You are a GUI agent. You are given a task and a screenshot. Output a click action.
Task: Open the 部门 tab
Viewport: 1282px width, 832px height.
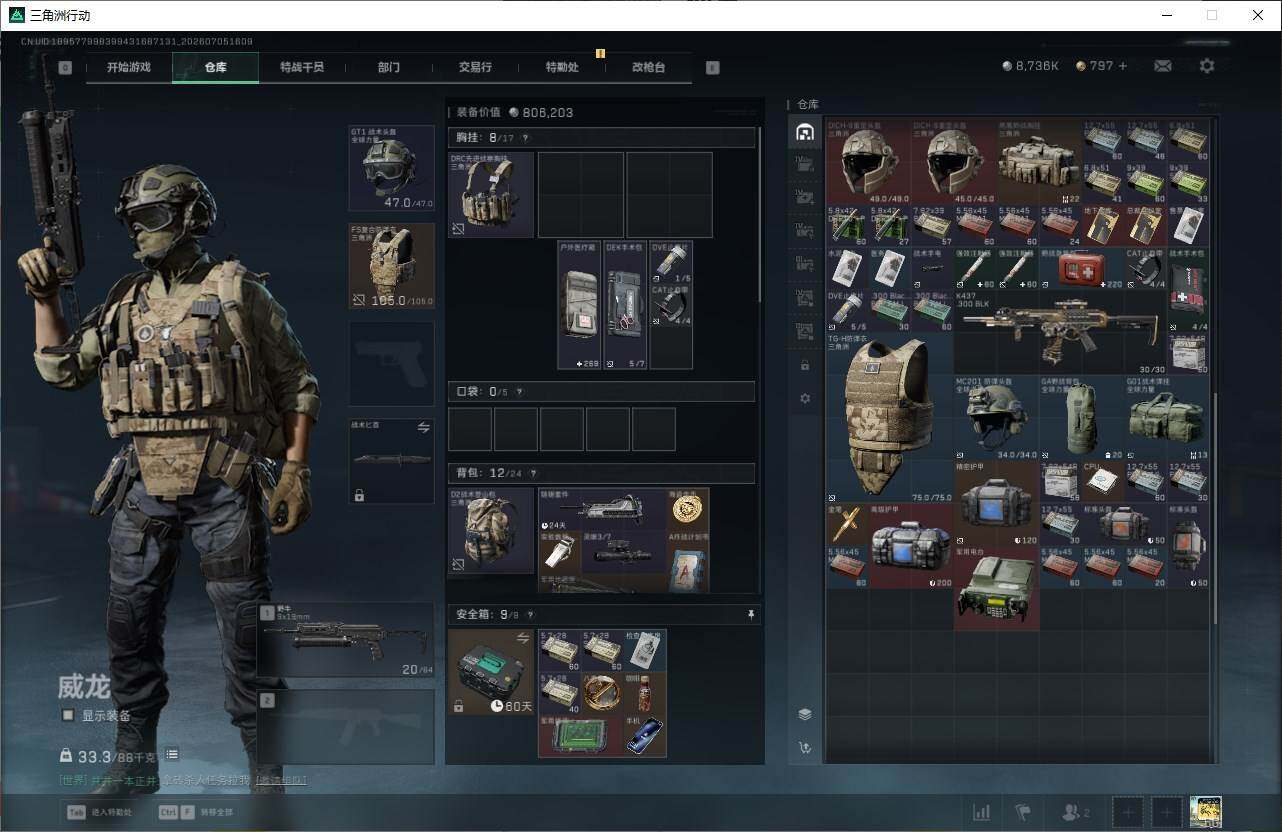coord(388,67)
